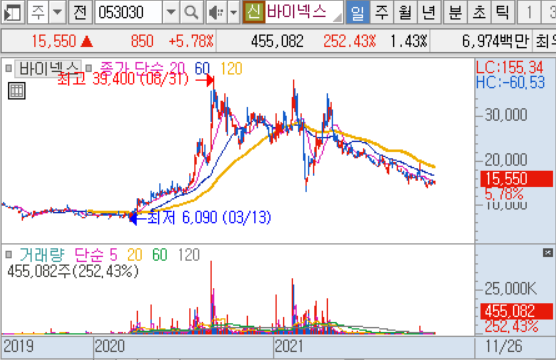The width and height of the screenshot is (556, 360).
Task: Click the 2021 year marker on time axis
Action: click(289, 346)
